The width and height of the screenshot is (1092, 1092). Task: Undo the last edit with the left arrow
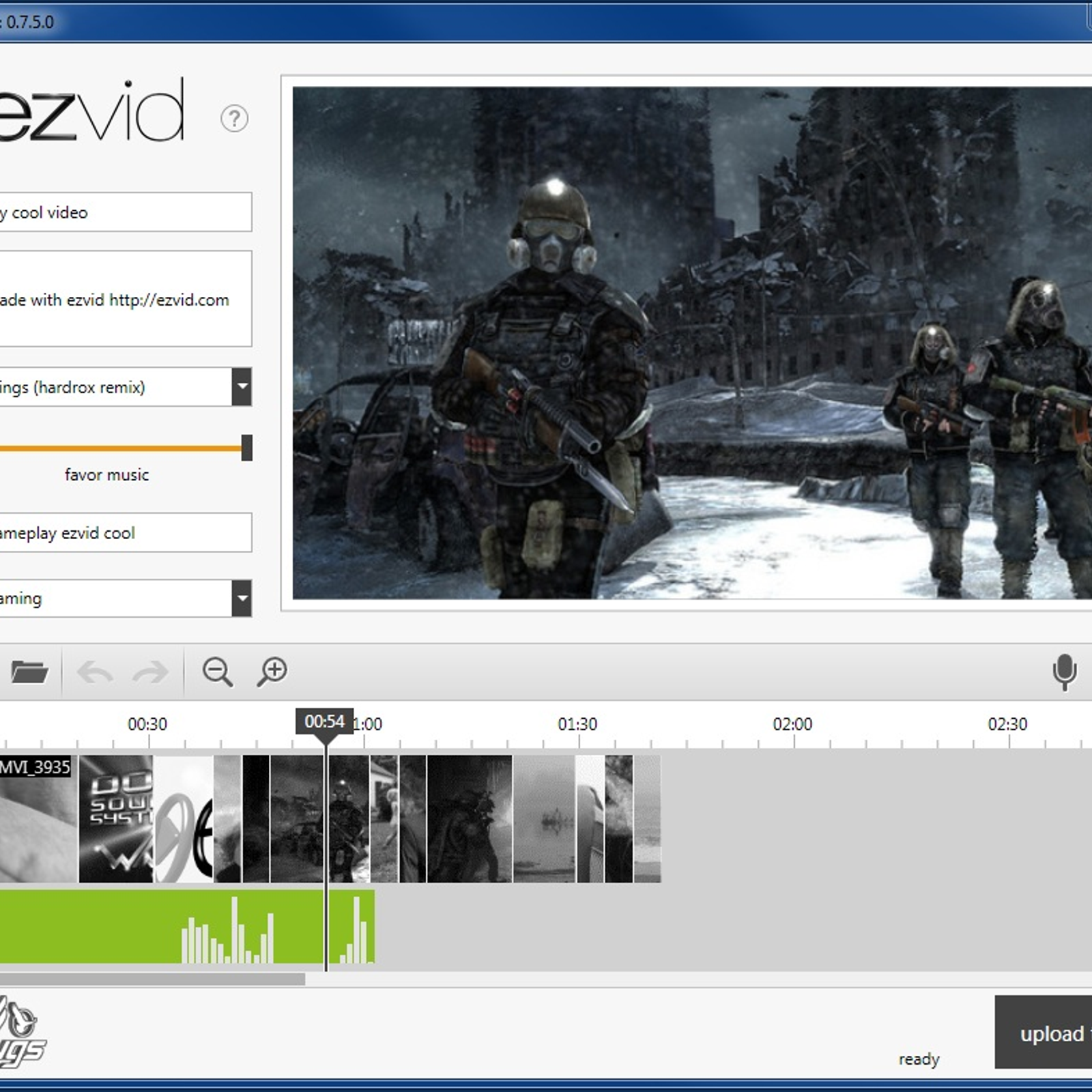coord(95,672)
